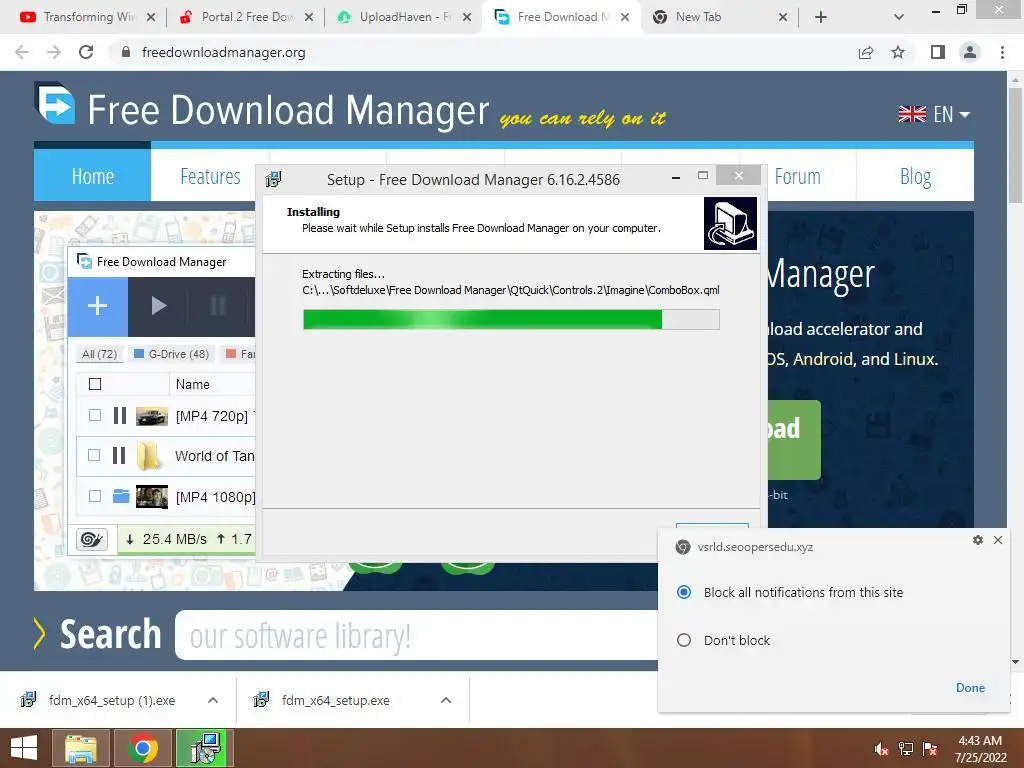1024x768 pixels.
Task: Select the All (72) filter in FDM preview
Action: click(99, 354)
